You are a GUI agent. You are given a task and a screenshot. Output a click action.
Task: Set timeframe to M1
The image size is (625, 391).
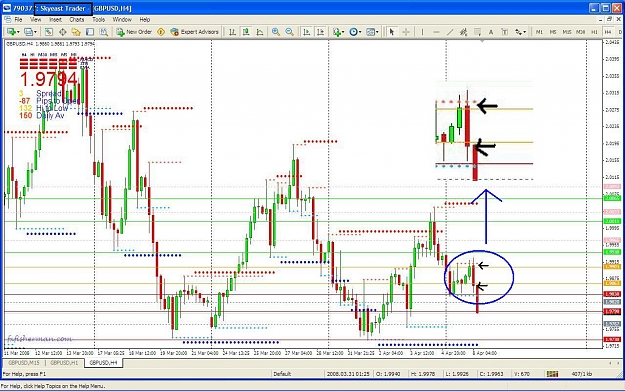coord(539,32)
